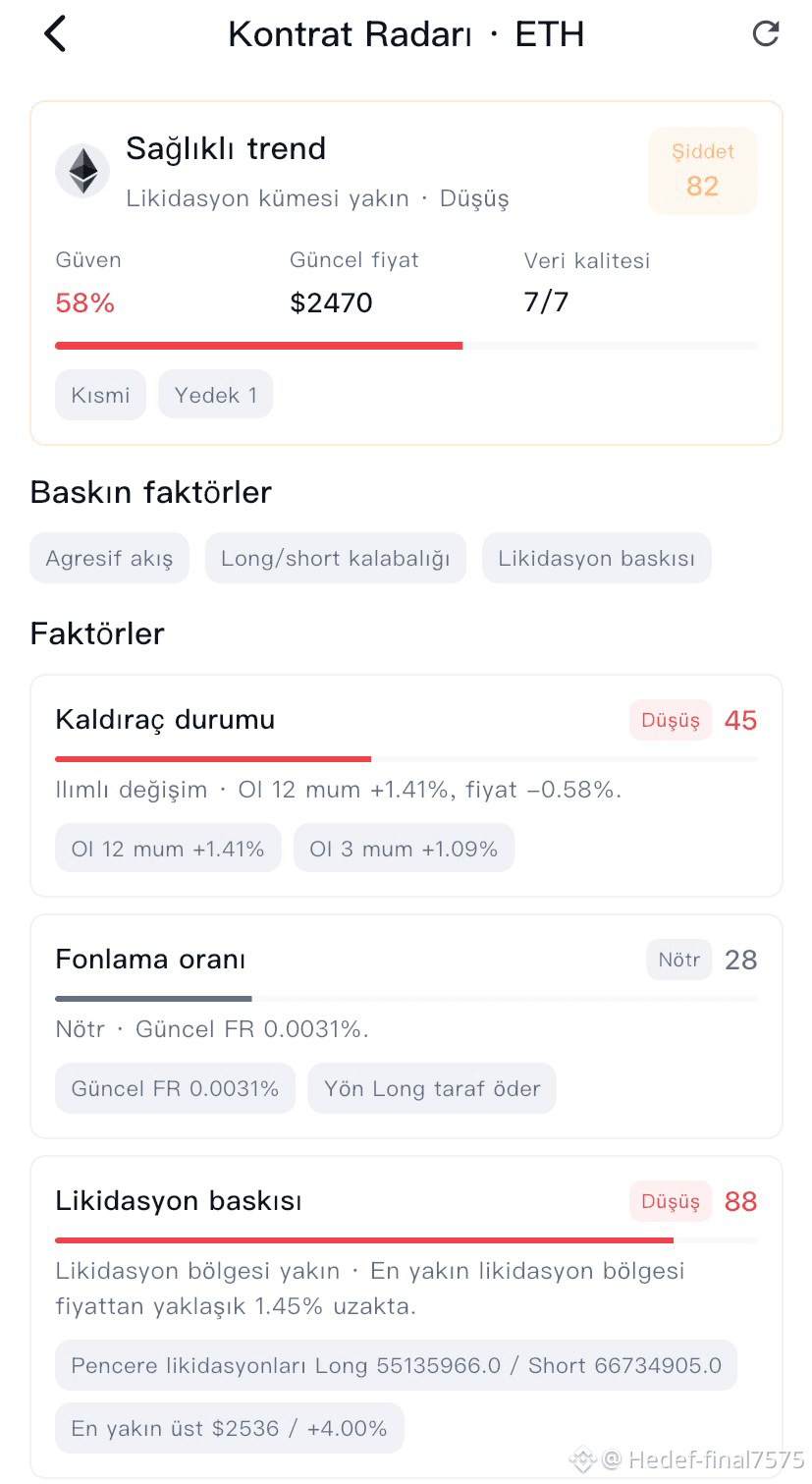Viewport: 812px width, 1484px height.
Task: Tap the Agresif akış factor chip
Action: pyautogui.click(x=109, y=558)
